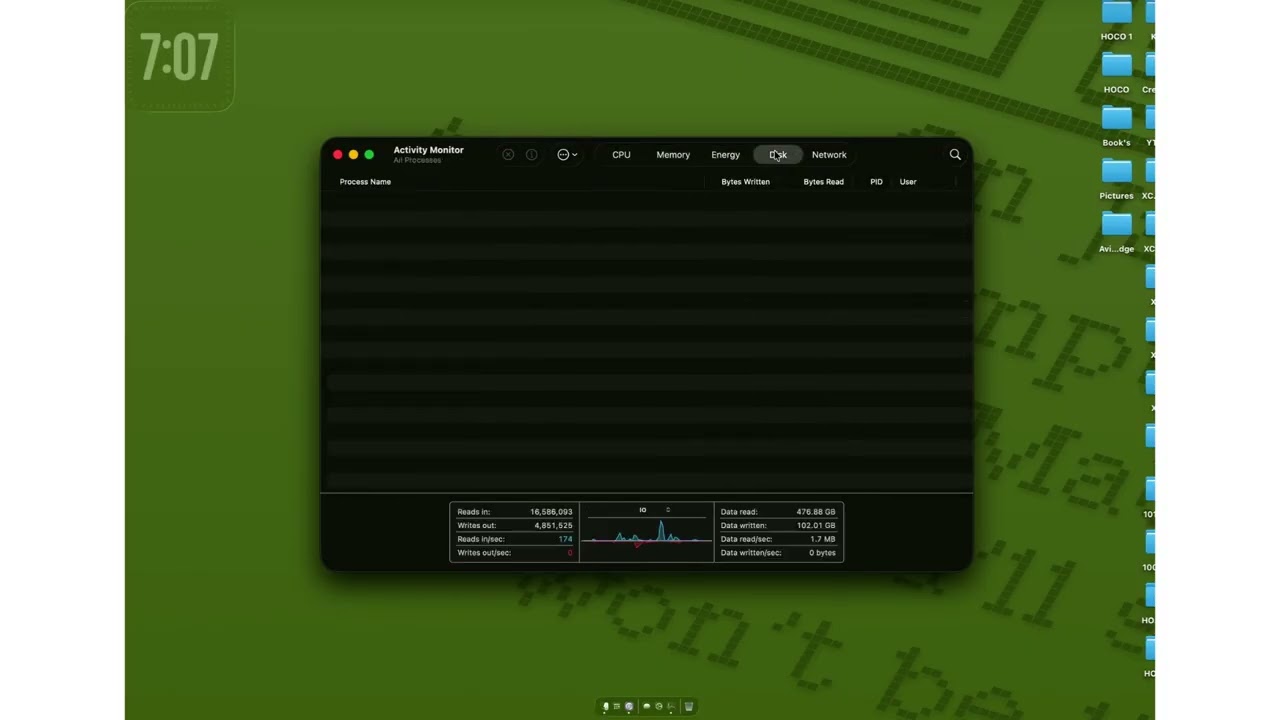Screen dimensions: 1280x720
Task: Sort by the Process Name column header
Action: 365,182
